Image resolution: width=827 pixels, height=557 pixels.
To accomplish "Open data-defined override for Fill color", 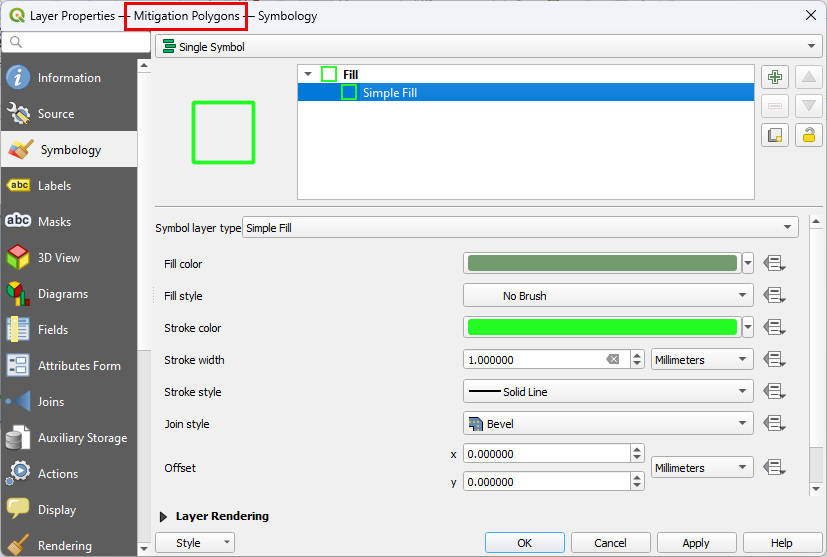I will click(x=774, y=264).
